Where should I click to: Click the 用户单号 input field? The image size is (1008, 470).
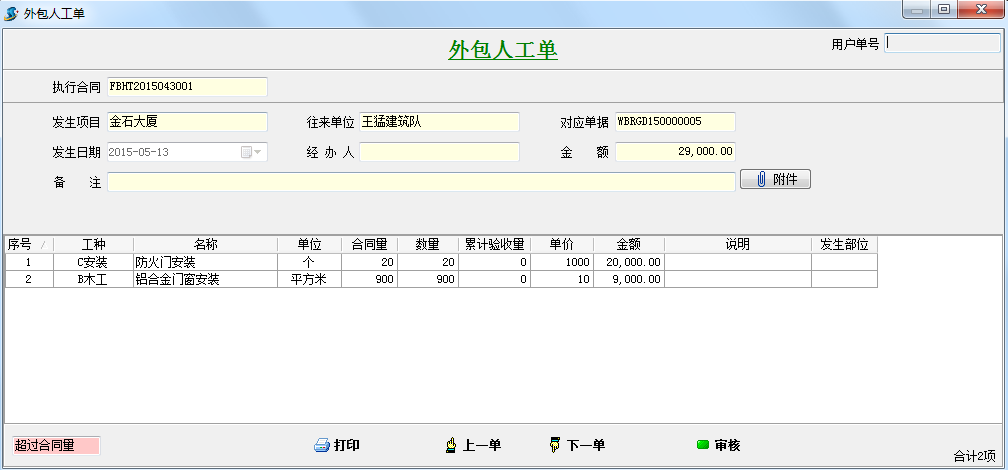tap(942, 44)
